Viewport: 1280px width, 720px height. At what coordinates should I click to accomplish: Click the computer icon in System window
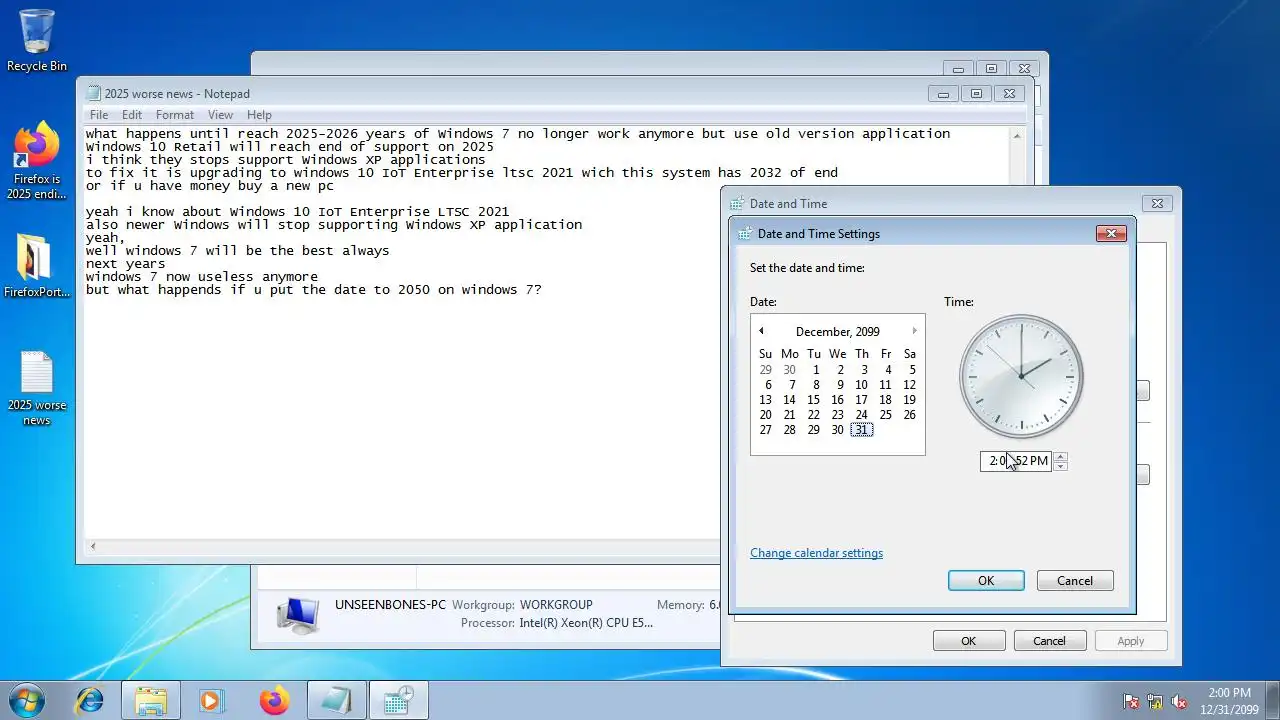pyautogui.click(x=297, y=614)
